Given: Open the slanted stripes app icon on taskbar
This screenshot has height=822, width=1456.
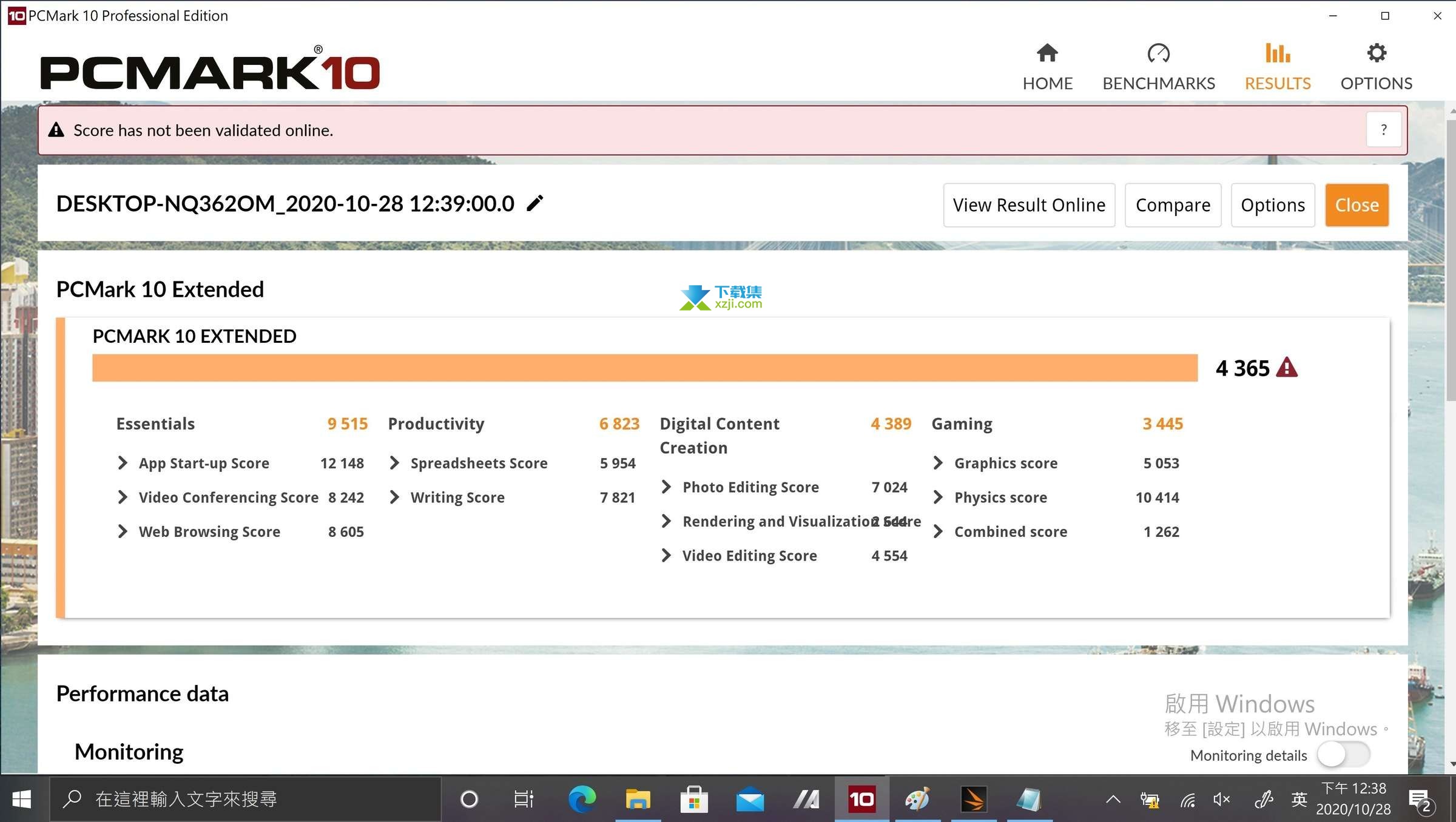Looking at the screenshot, I should click(x=806, y=799).
